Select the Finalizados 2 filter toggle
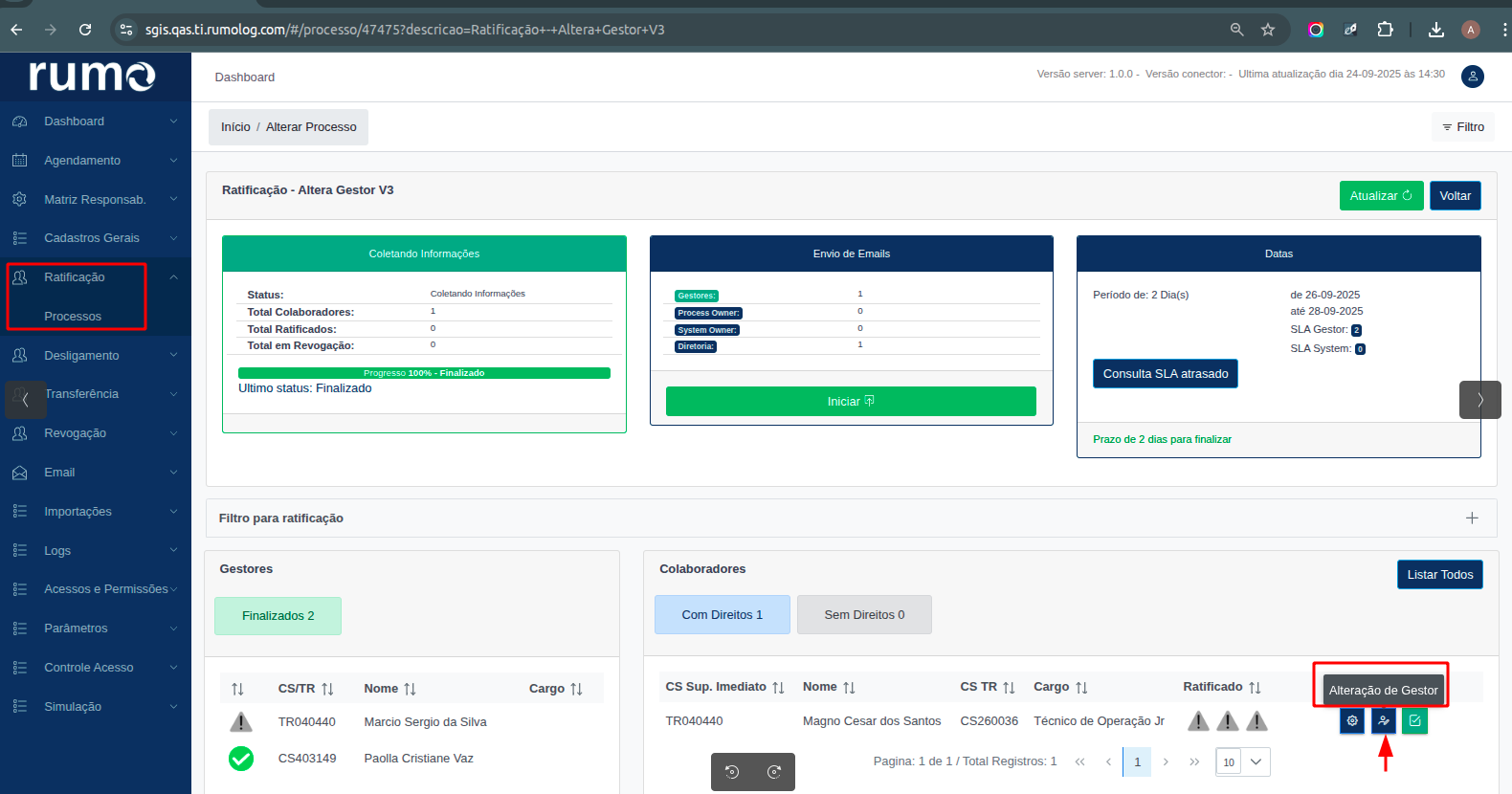 [x=278, y=616]
